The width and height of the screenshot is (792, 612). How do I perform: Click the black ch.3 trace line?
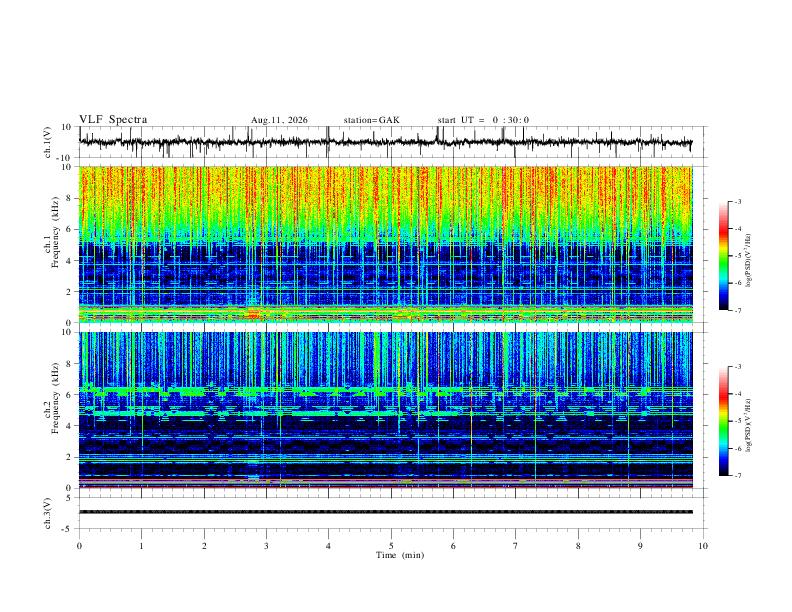click(386, 512)
